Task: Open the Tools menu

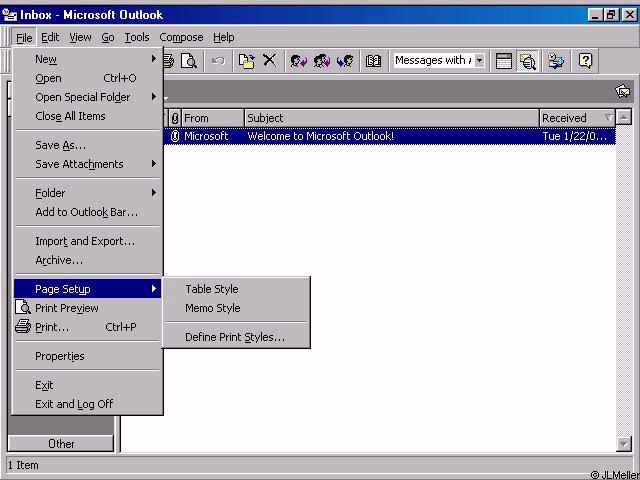Action: (x=137, y=38)
